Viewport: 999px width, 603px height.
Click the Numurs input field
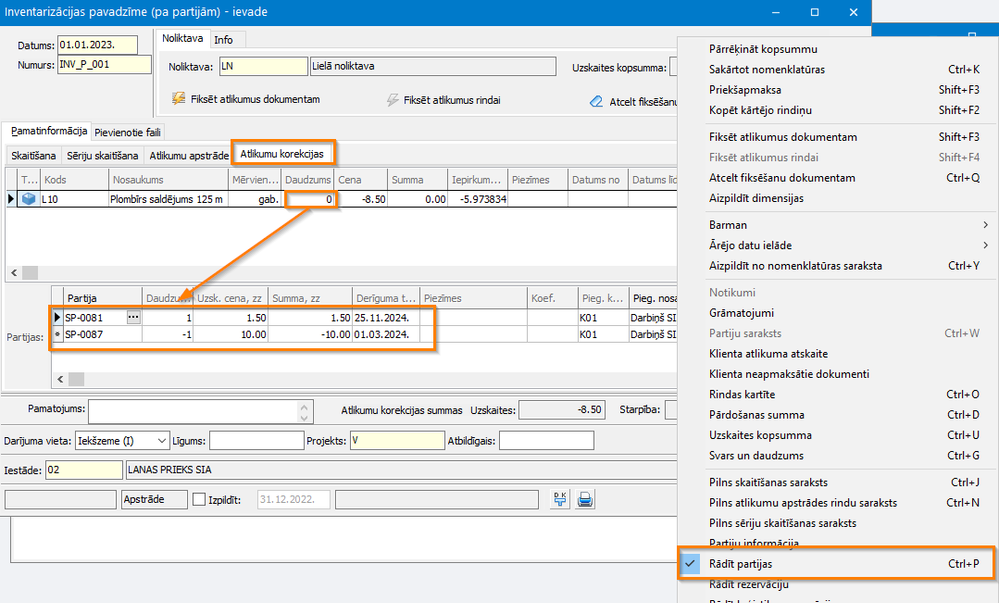pos(104,65)
